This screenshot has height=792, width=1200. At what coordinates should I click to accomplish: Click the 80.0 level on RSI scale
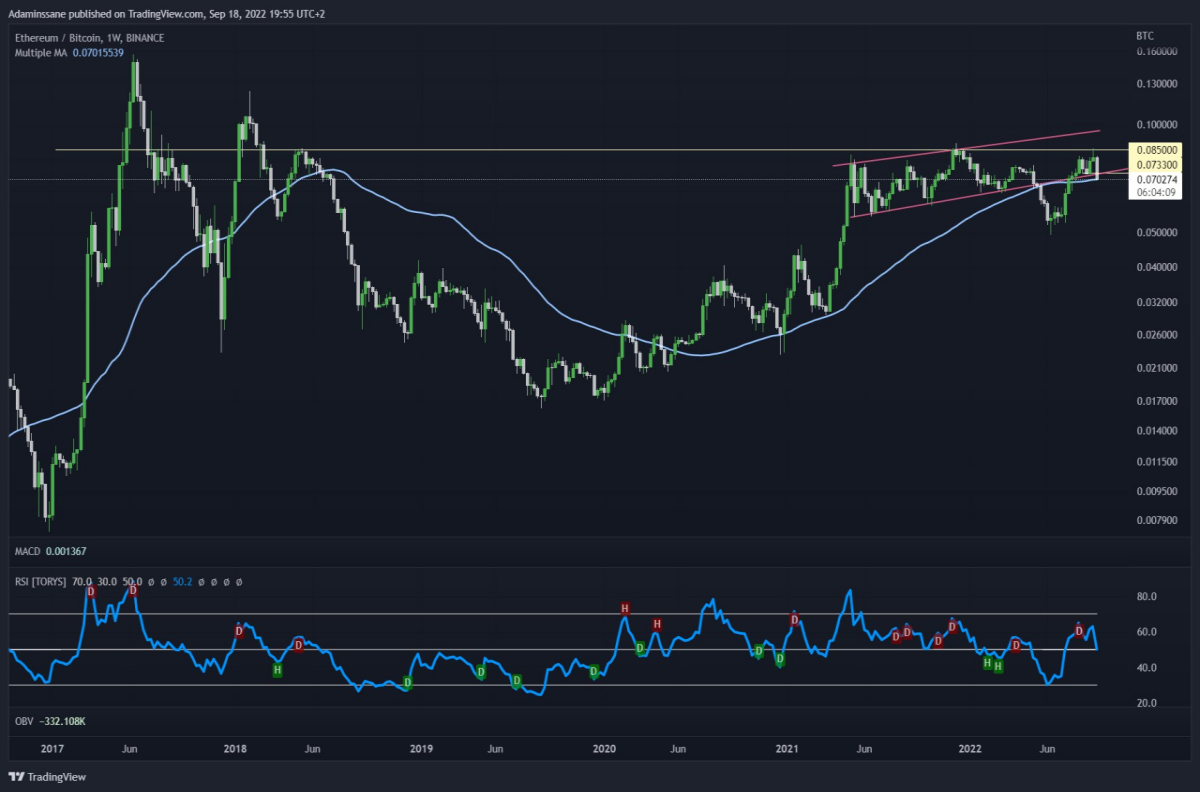[x=1146, y=597]
